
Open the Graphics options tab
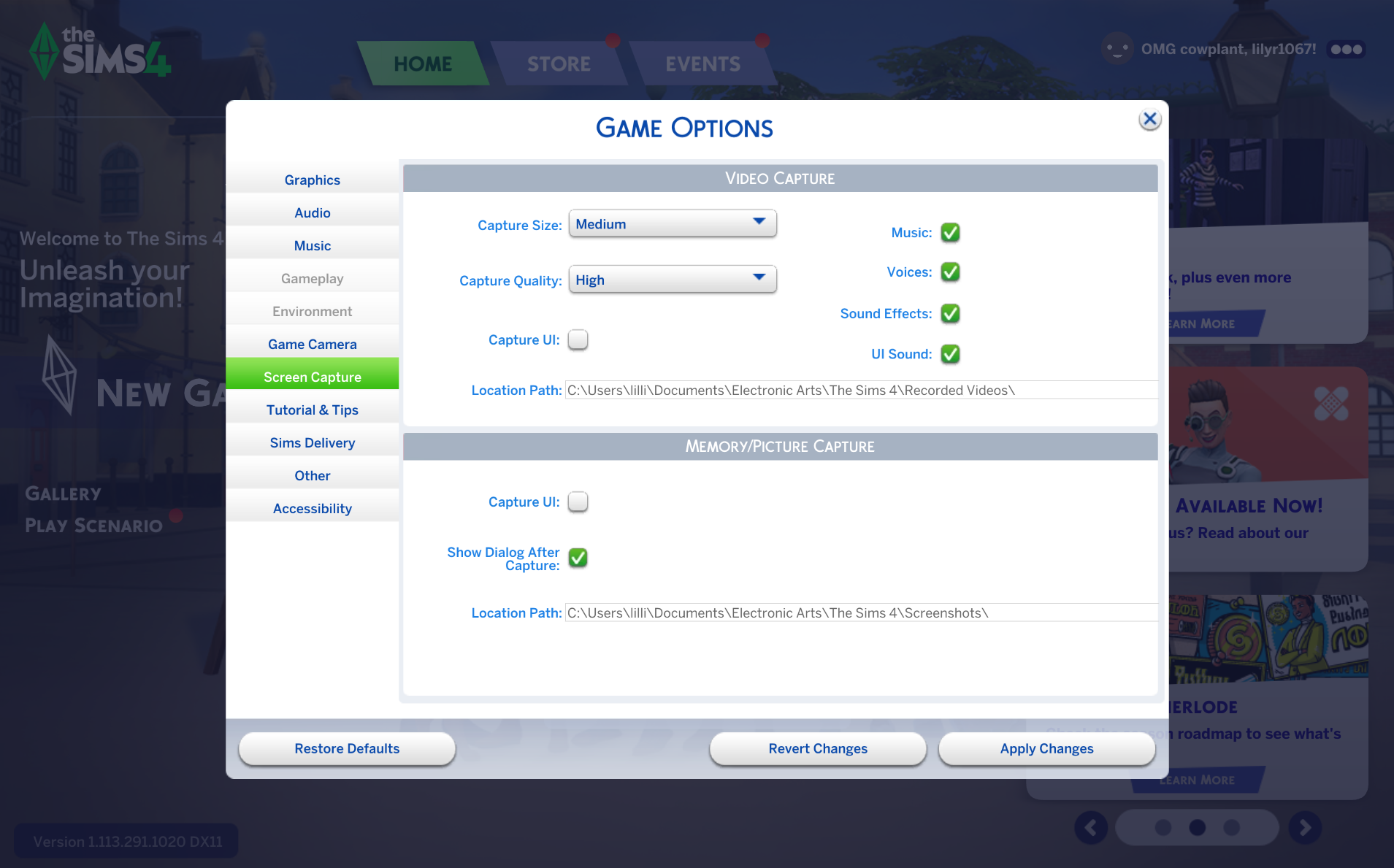312,180
